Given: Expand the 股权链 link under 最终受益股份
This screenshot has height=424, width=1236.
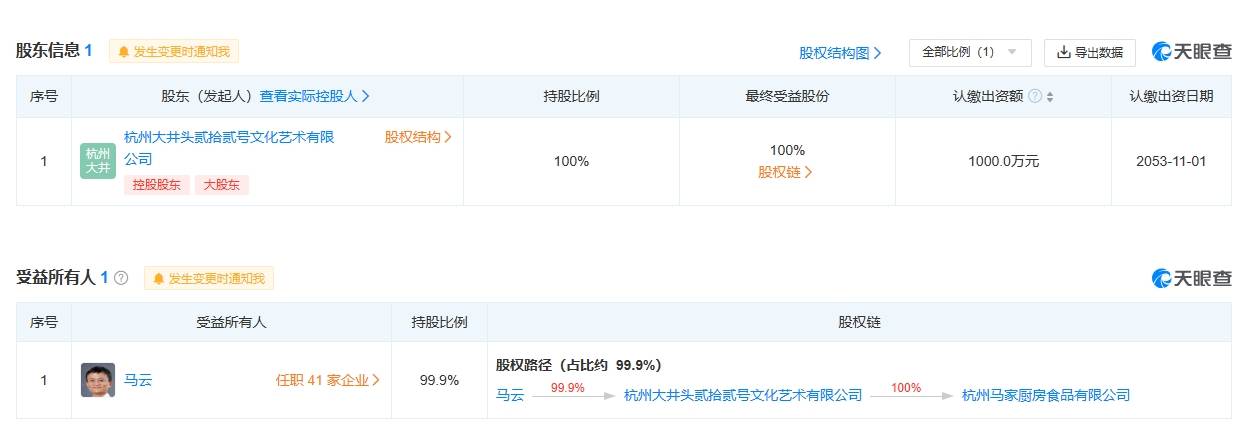Looking at the screenshot, I should click(x=786, y=172).
